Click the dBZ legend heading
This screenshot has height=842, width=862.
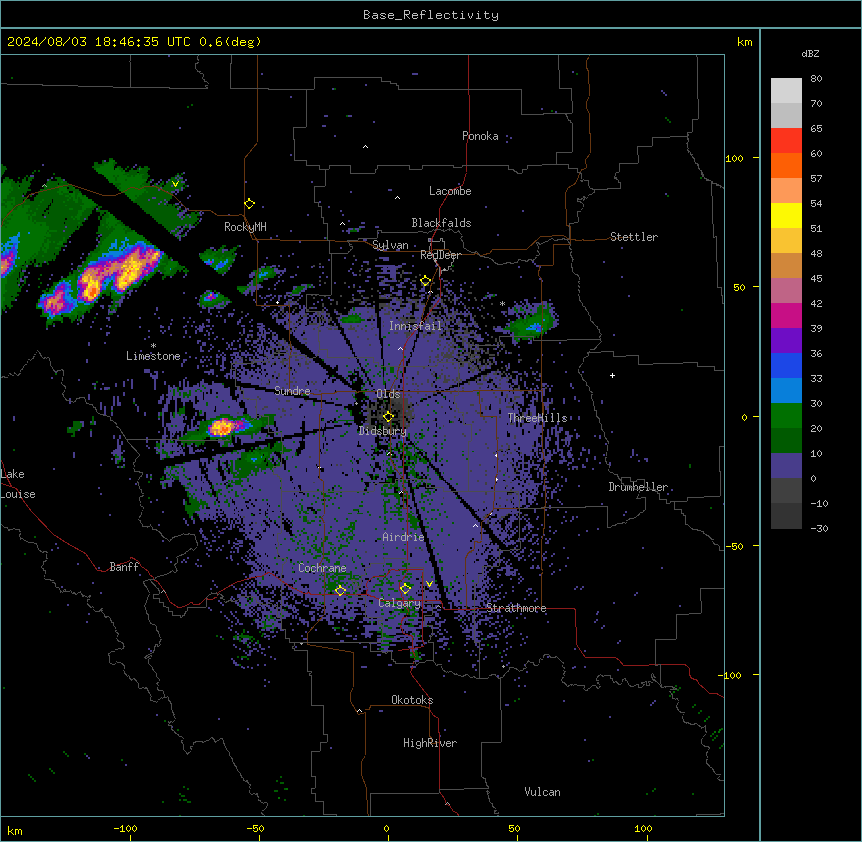pyautogui.click(x=810, y=53)
